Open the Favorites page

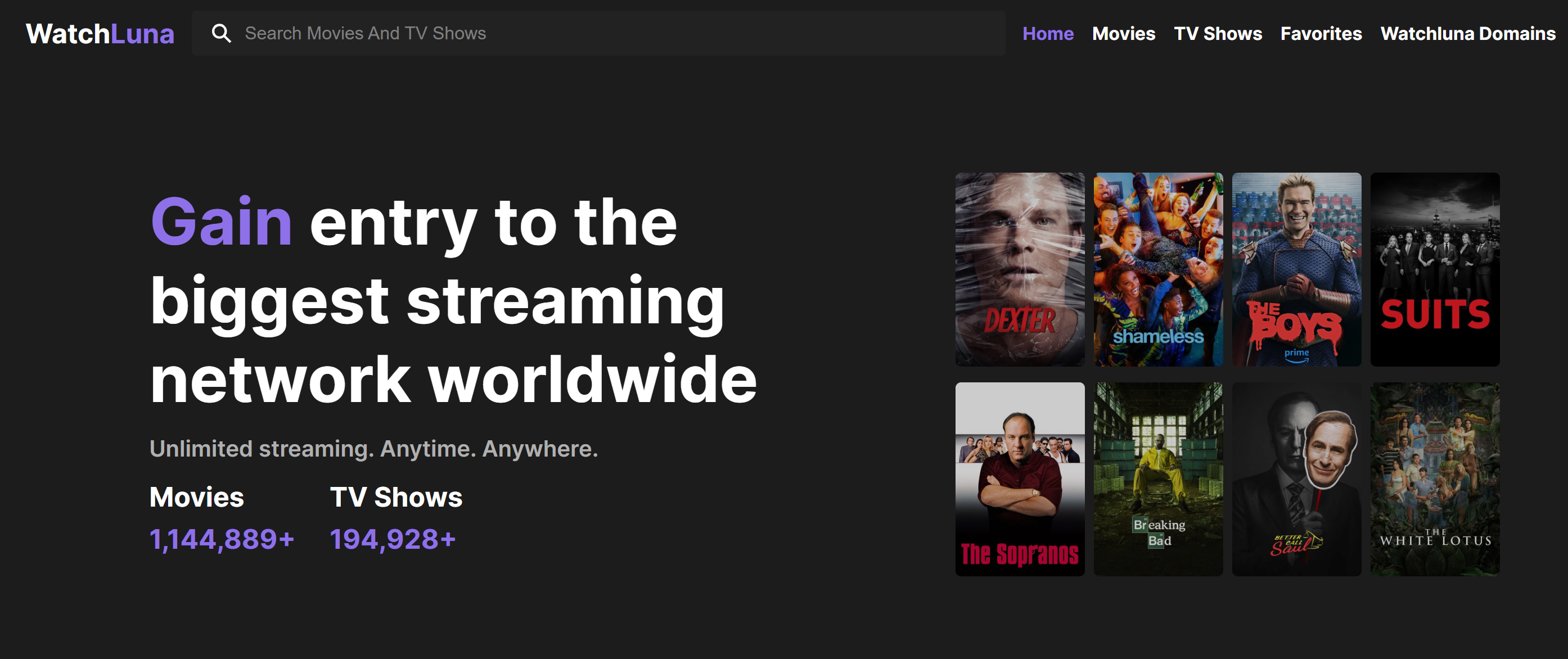coord(1321,34)
